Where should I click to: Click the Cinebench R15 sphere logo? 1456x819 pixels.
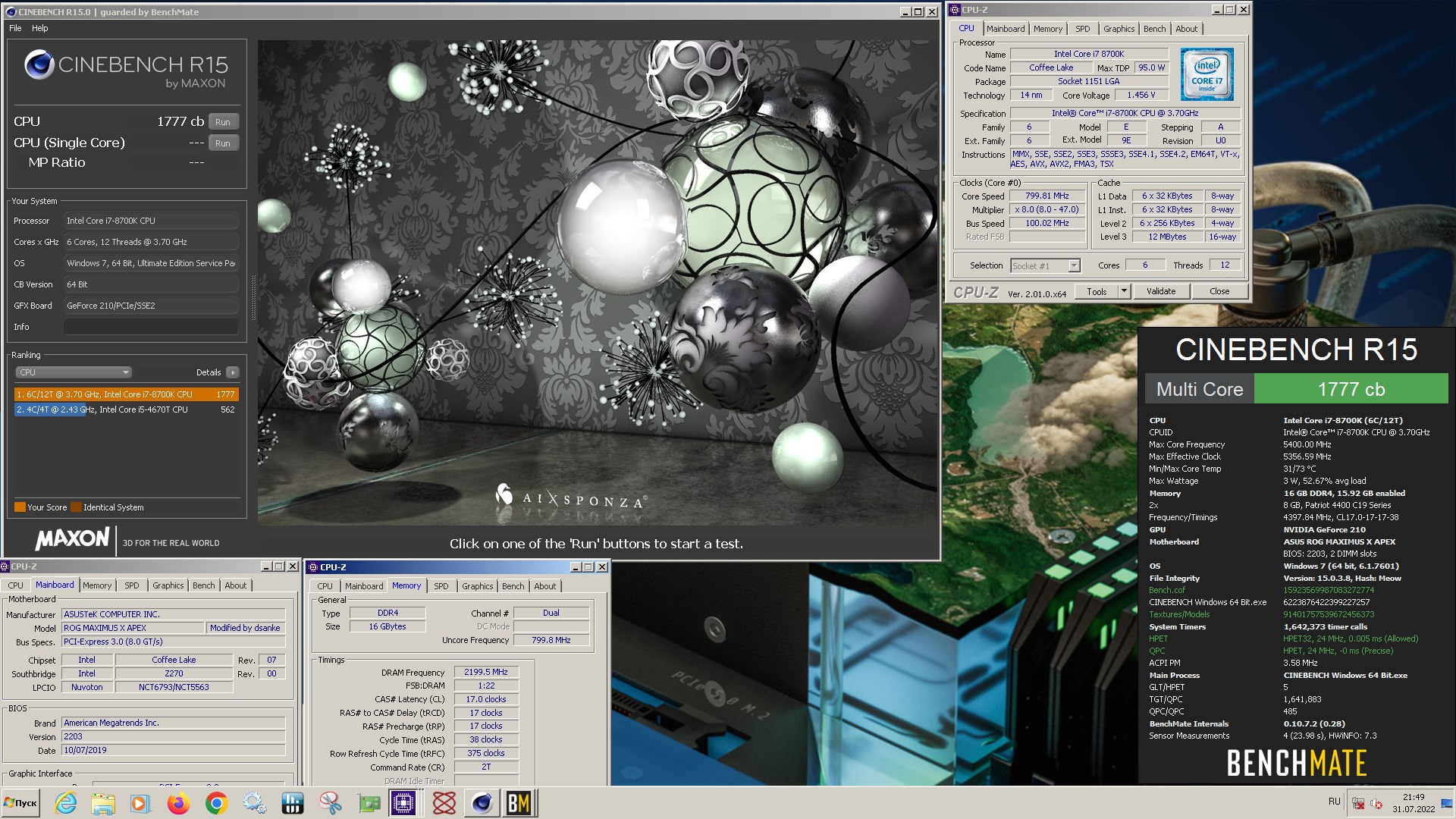point(38,64)
